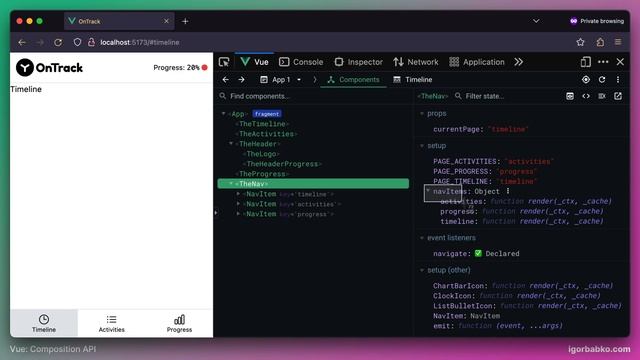Click the shield tracking protection icon
The image size is (640, 360).
coord(77,42)
